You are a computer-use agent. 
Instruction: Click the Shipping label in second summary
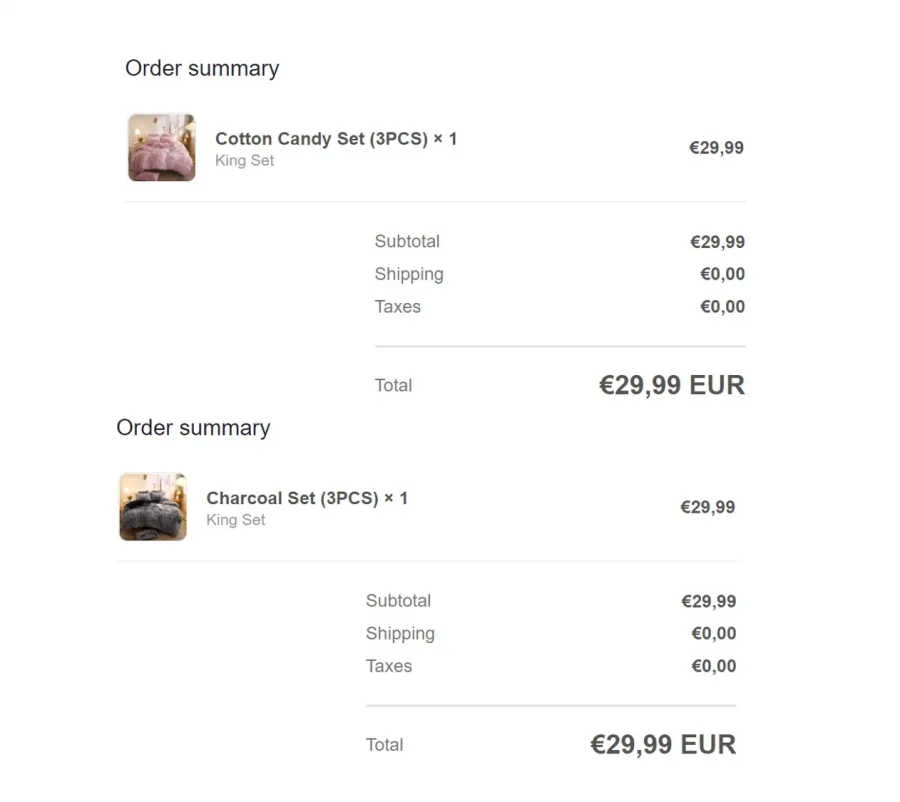(x=401, y=634)
